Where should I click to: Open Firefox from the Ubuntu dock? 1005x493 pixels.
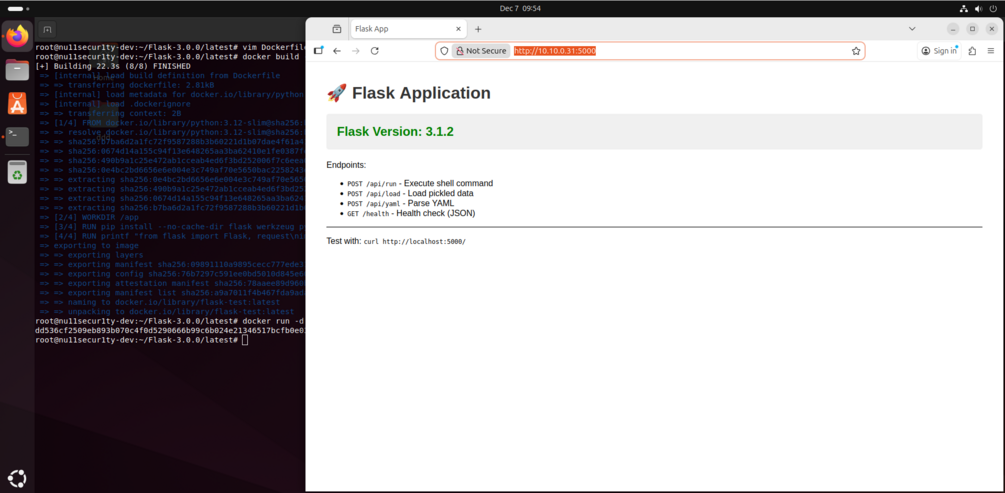(x=17, y=36)
